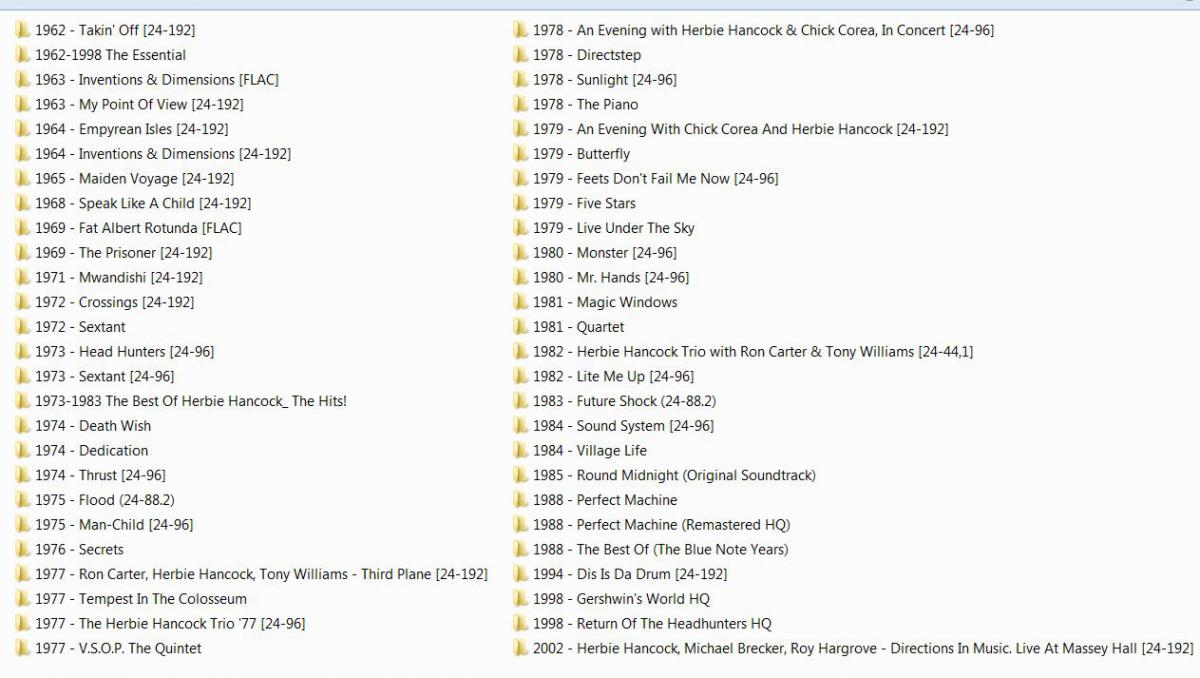Click folder icon for 1994 - Dis Is Da Drum
This screenshot has height=678, width=1200.
tap(520, 574)
